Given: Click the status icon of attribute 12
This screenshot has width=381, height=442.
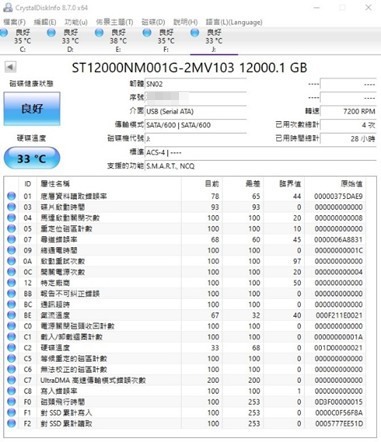Looking at the screenshot, I should [x=11, y=283].
